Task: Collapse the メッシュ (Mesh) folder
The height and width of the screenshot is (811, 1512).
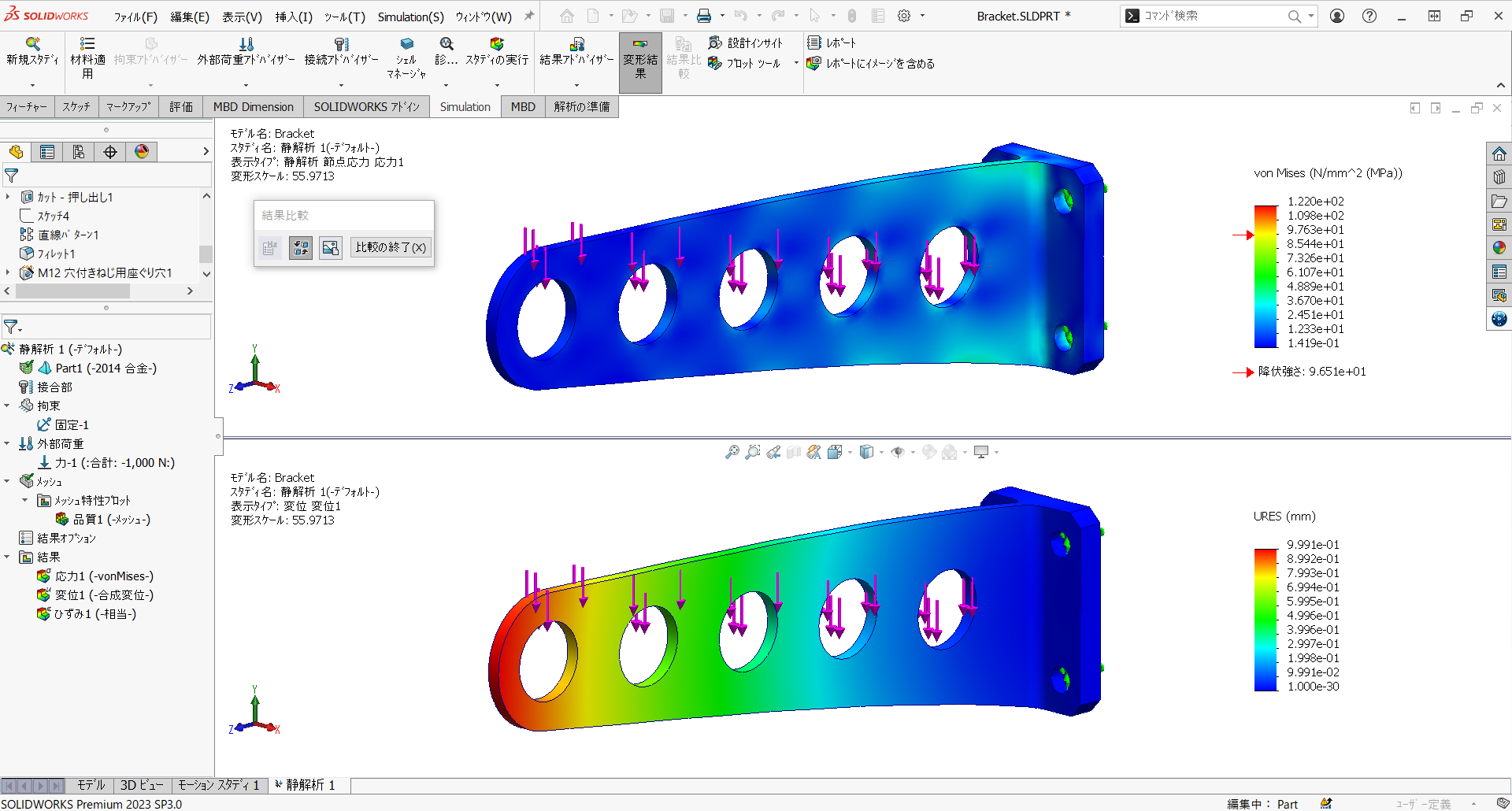Action: click(7, 481)
